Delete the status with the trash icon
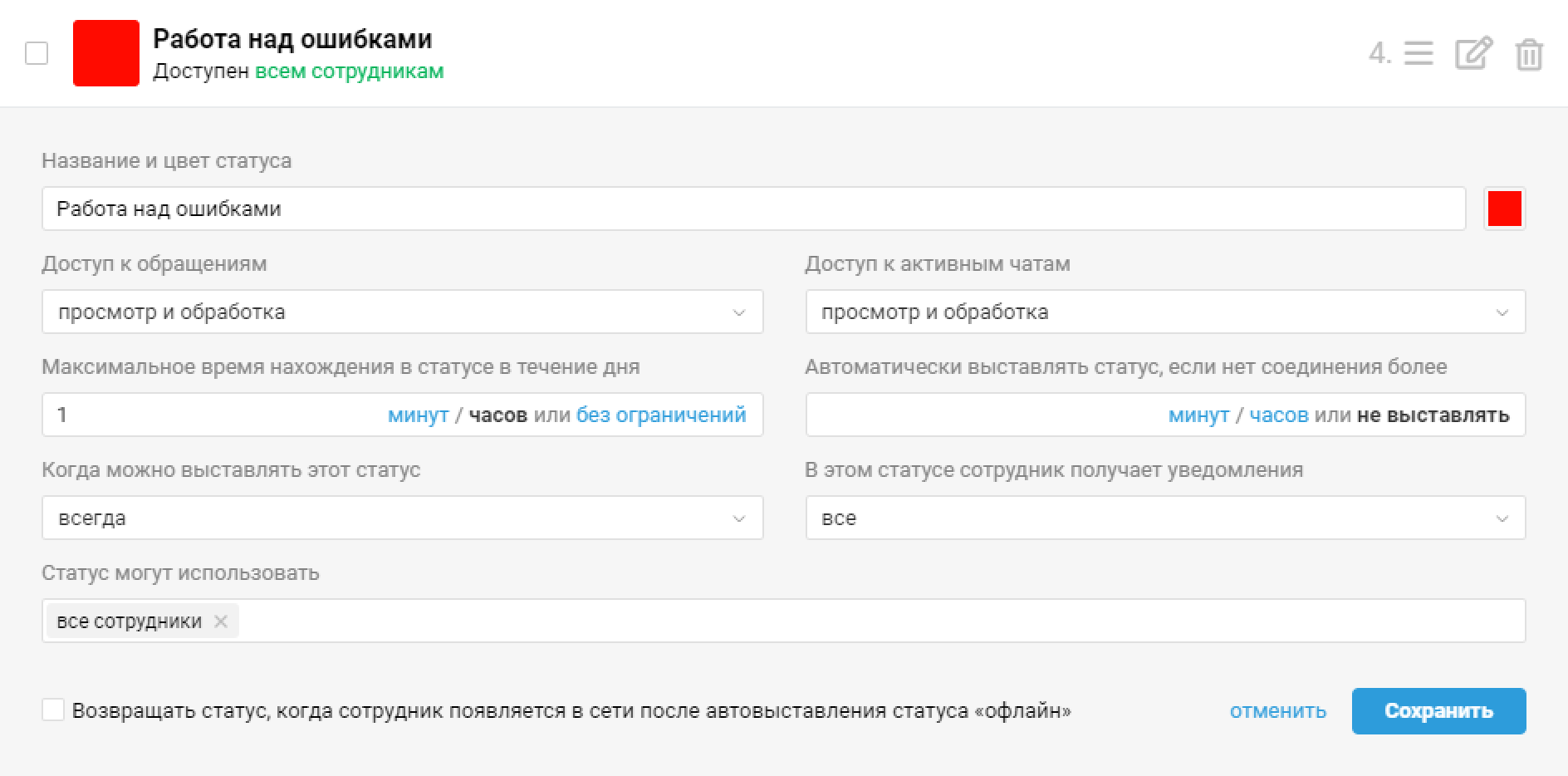Screen dimensions: 1568x776 click(1529, 55)
